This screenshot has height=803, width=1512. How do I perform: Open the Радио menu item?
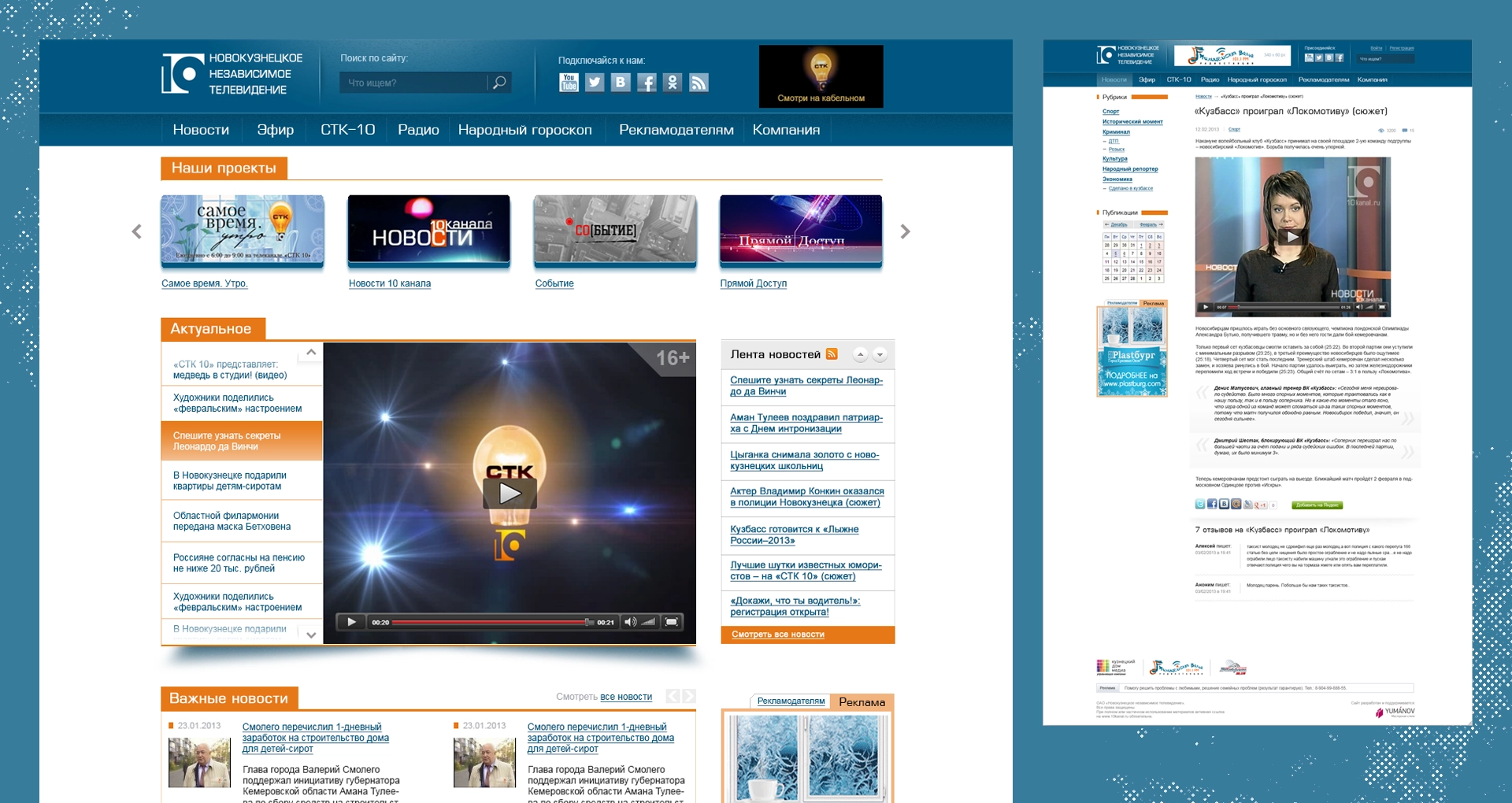(418, 130)
